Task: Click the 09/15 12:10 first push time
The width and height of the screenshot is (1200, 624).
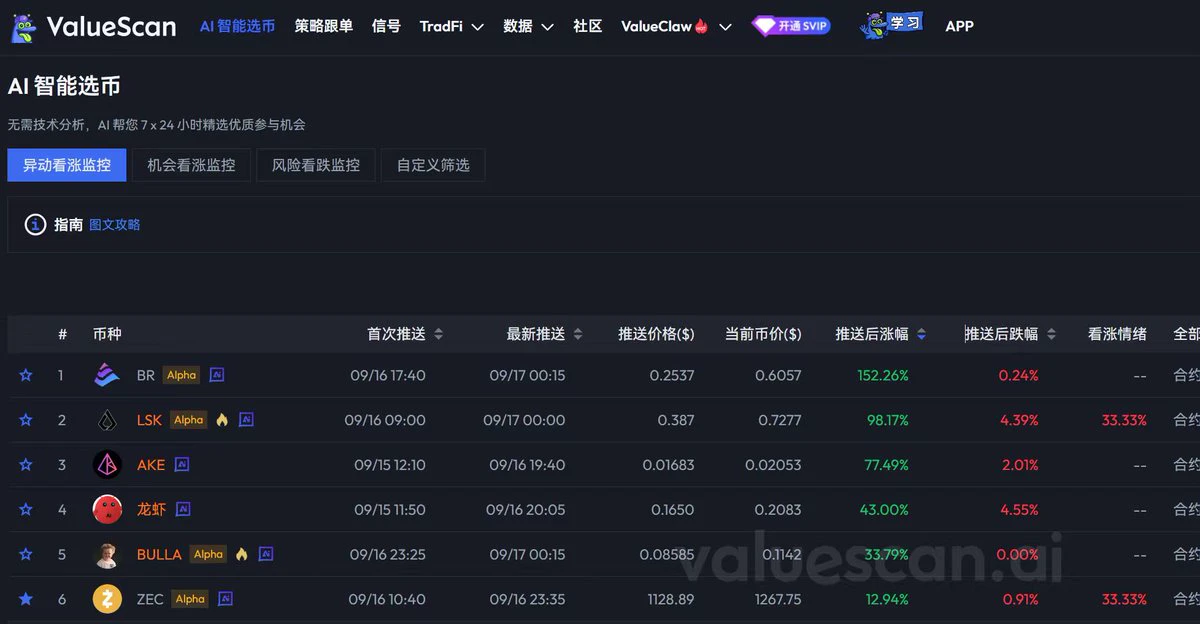Action: click(390, 465)
